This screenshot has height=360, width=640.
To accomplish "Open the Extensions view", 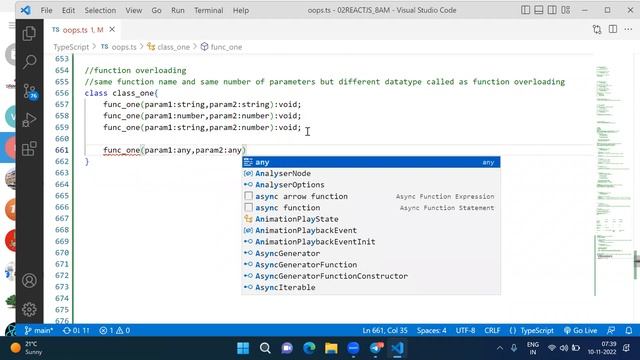I will (29, 149).
